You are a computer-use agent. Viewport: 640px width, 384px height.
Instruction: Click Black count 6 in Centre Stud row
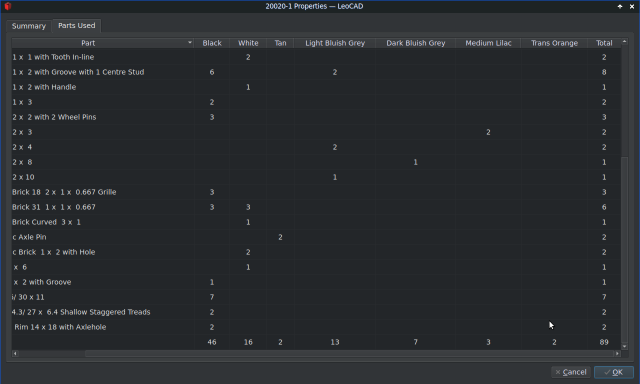(x=212, y=72)
